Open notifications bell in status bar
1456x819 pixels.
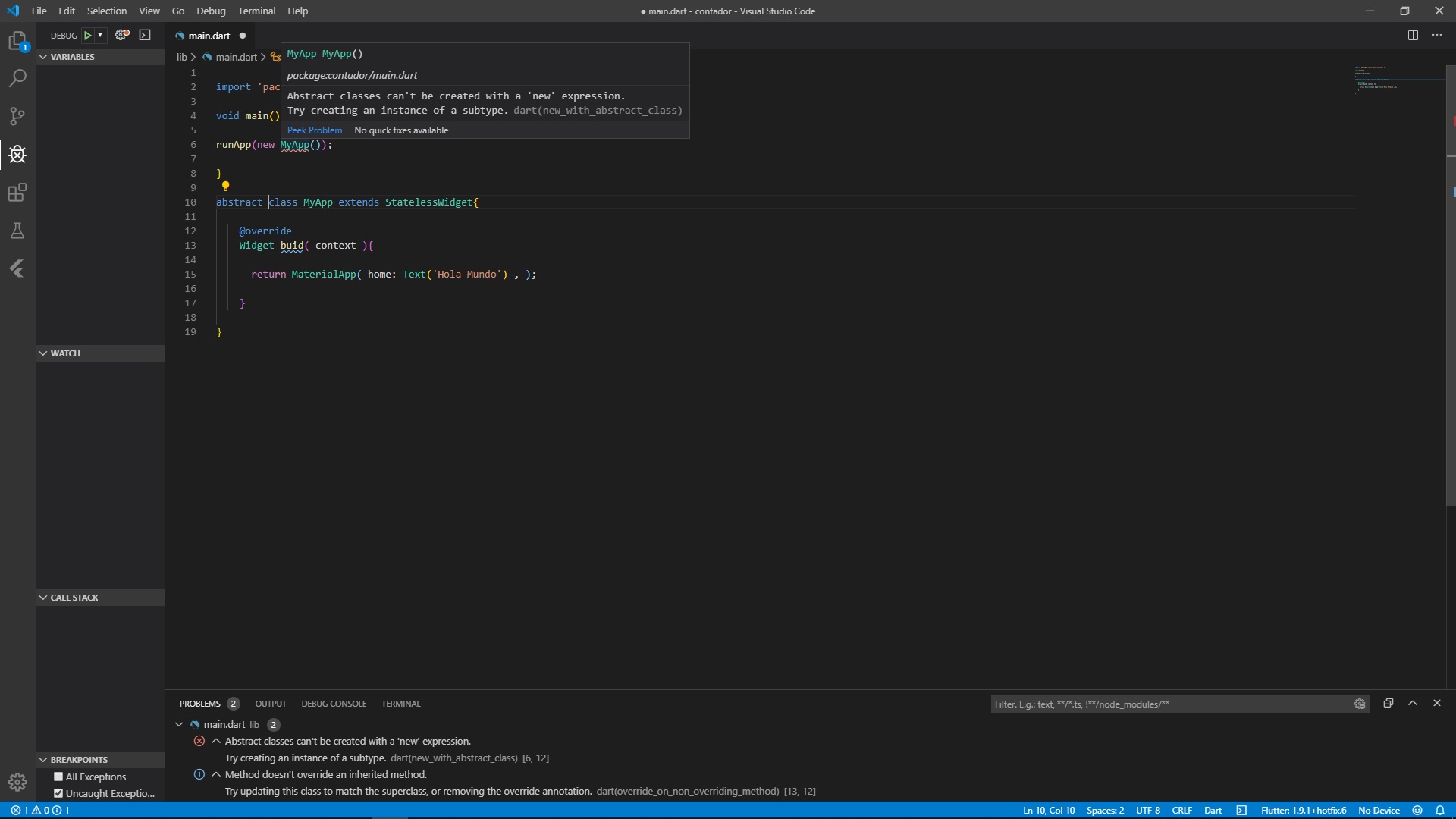(x=1440, y=810)
